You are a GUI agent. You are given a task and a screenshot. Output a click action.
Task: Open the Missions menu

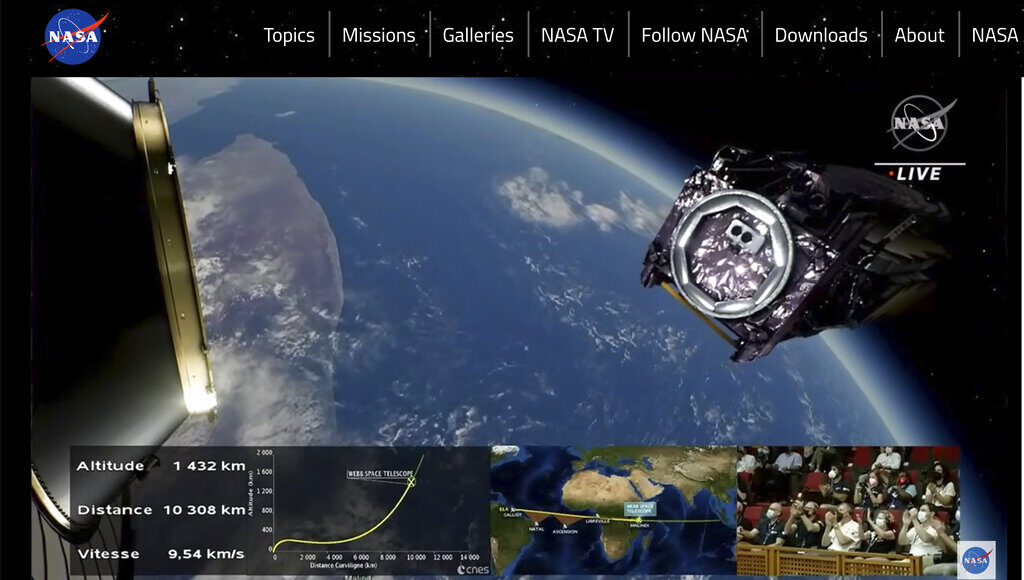[378, 35]
